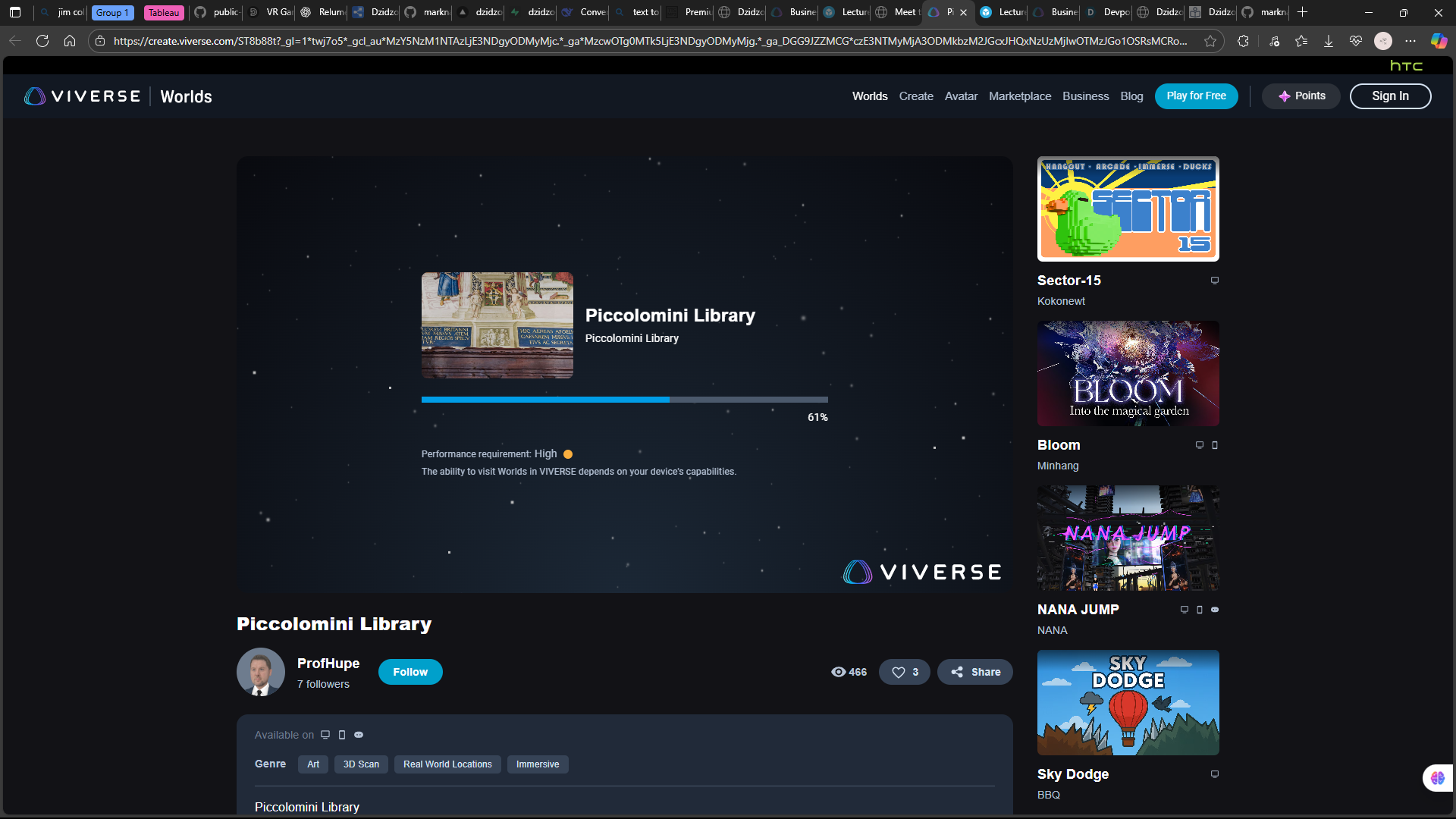Click Play for Free button
This screenshot has height=819, width=1456.
1196,96
